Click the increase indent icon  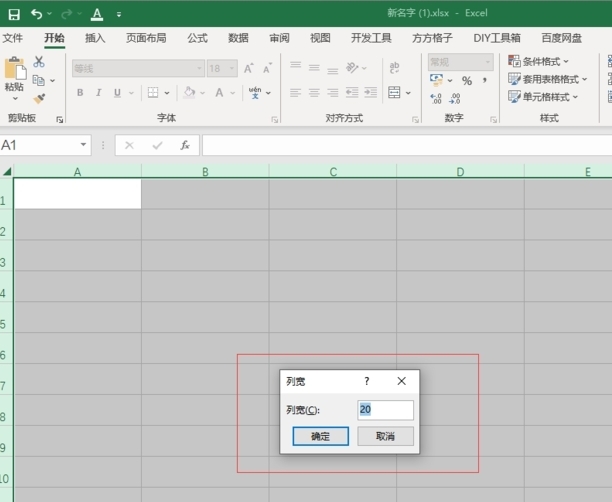371,93
